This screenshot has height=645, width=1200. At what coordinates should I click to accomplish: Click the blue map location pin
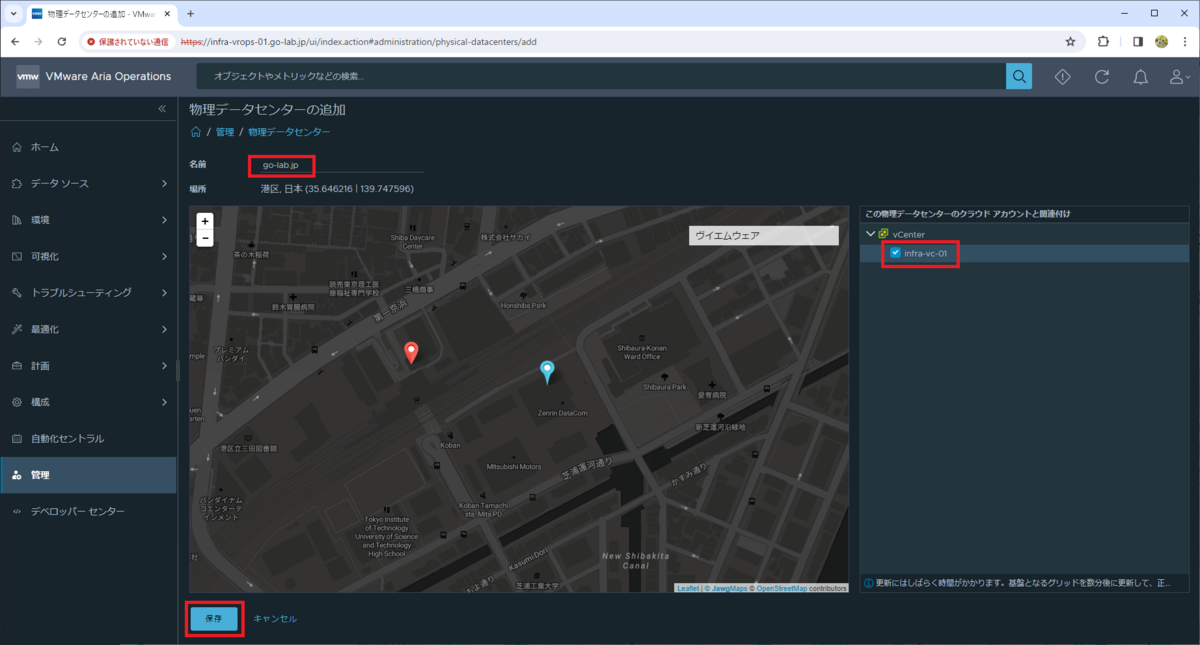pyautogui.click(x=547, y=372)
